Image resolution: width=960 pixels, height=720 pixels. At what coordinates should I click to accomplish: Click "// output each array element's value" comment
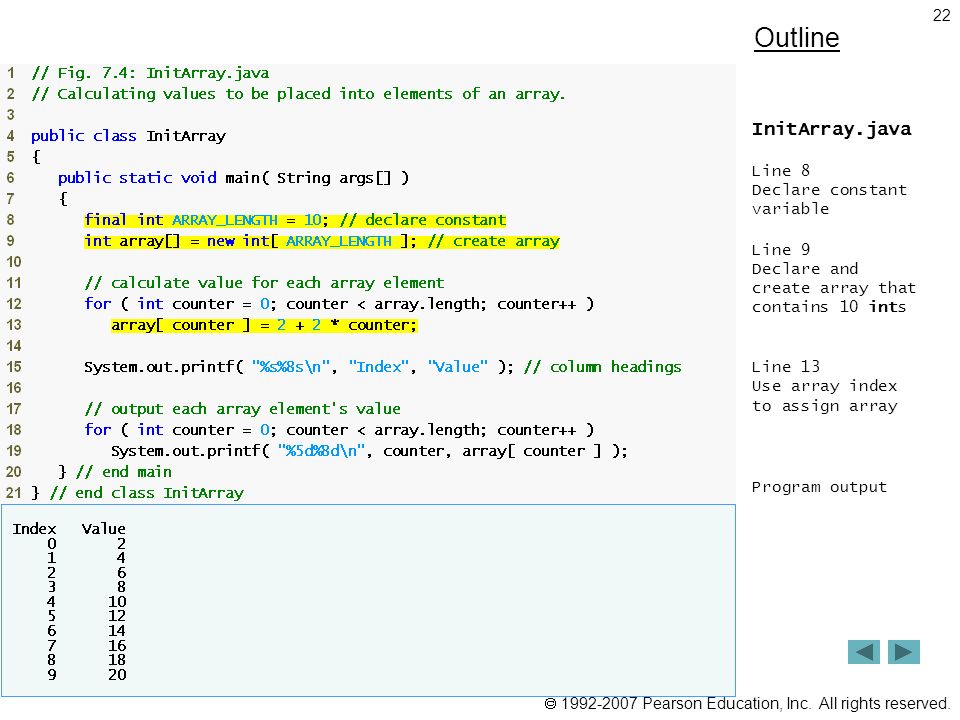(242, 409)
